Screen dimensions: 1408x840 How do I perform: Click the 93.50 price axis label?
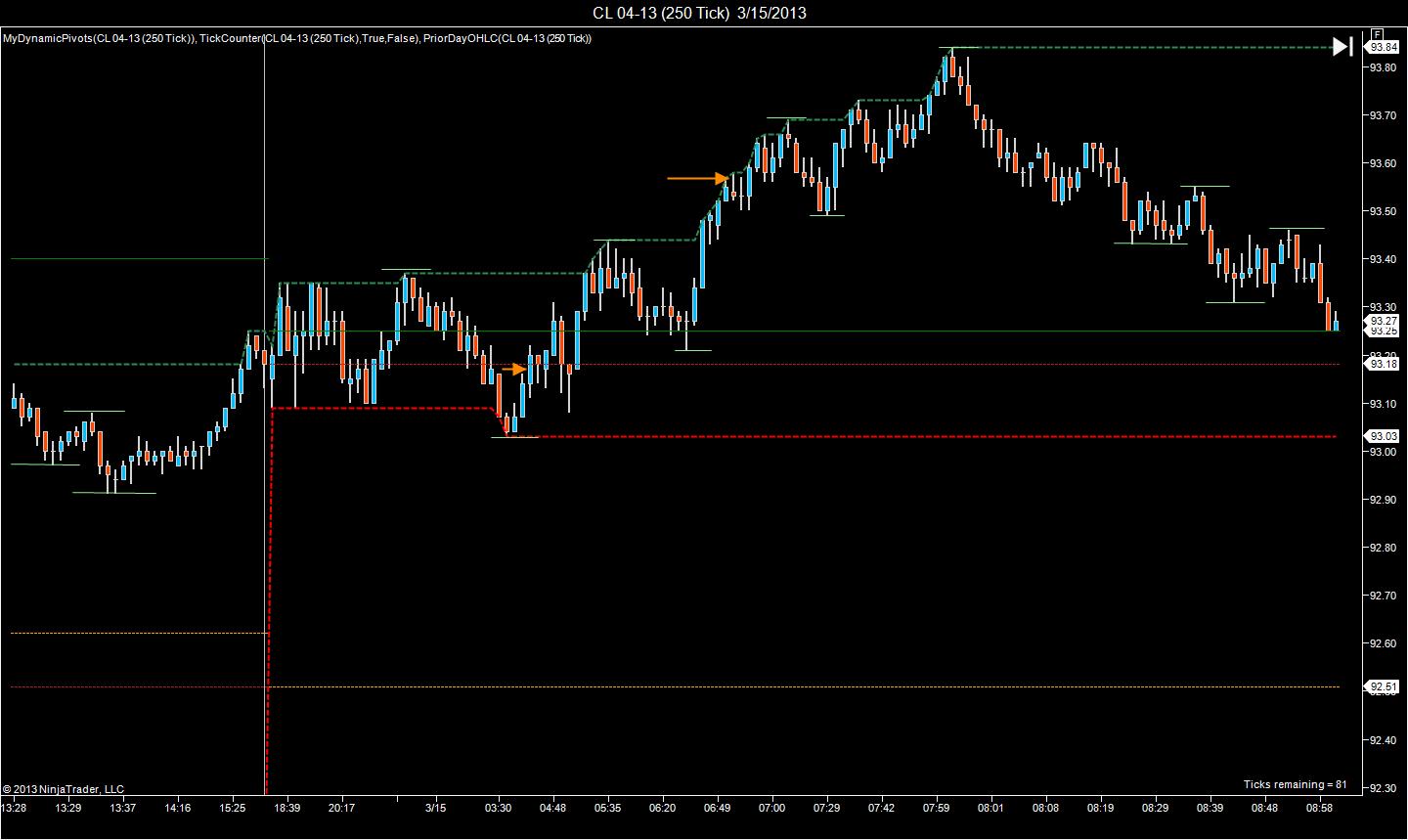pos(1384,211)
